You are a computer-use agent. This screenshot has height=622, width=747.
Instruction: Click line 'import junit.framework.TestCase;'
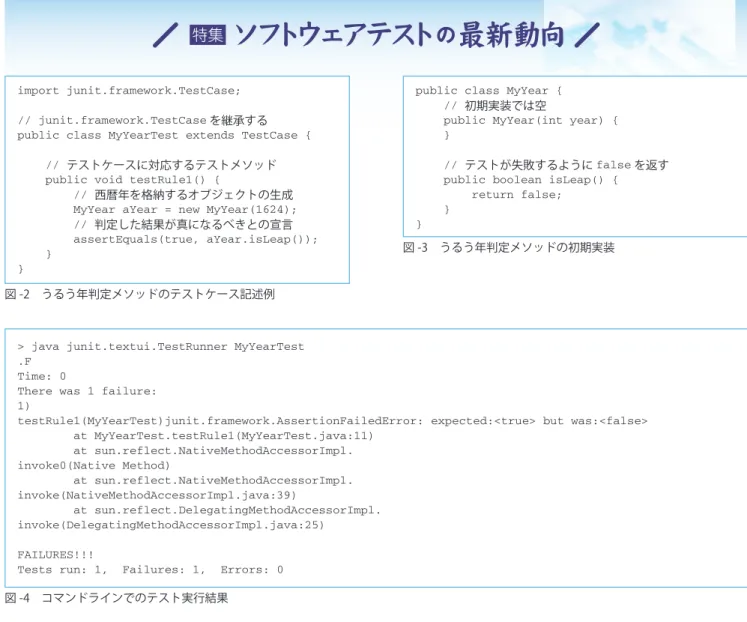pyautogui.click(x=129, y=90)
